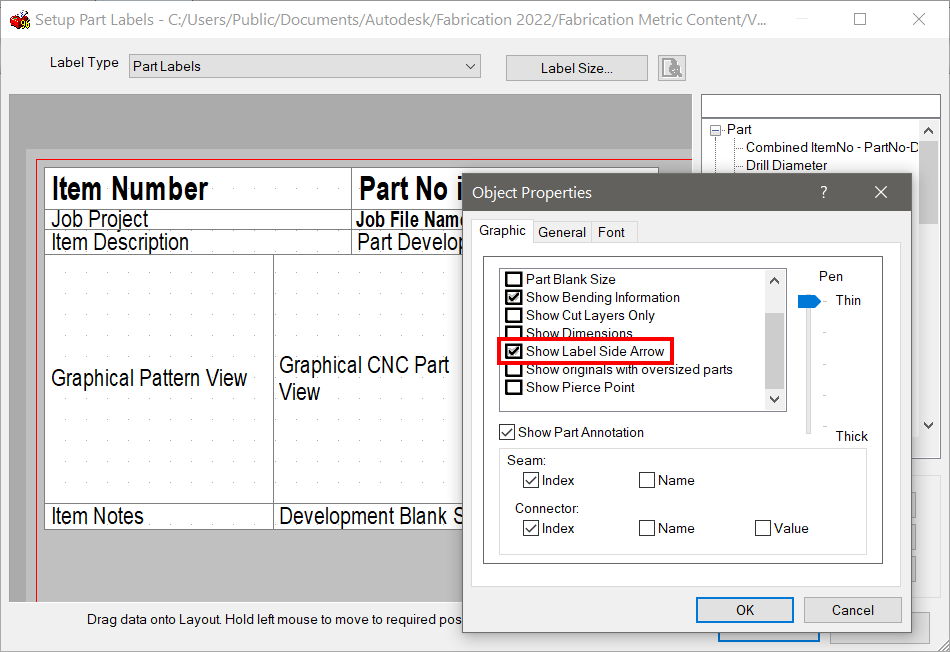Enable the Show Pierce Point option
950x652 pixels.
click(x=515, y=388)
